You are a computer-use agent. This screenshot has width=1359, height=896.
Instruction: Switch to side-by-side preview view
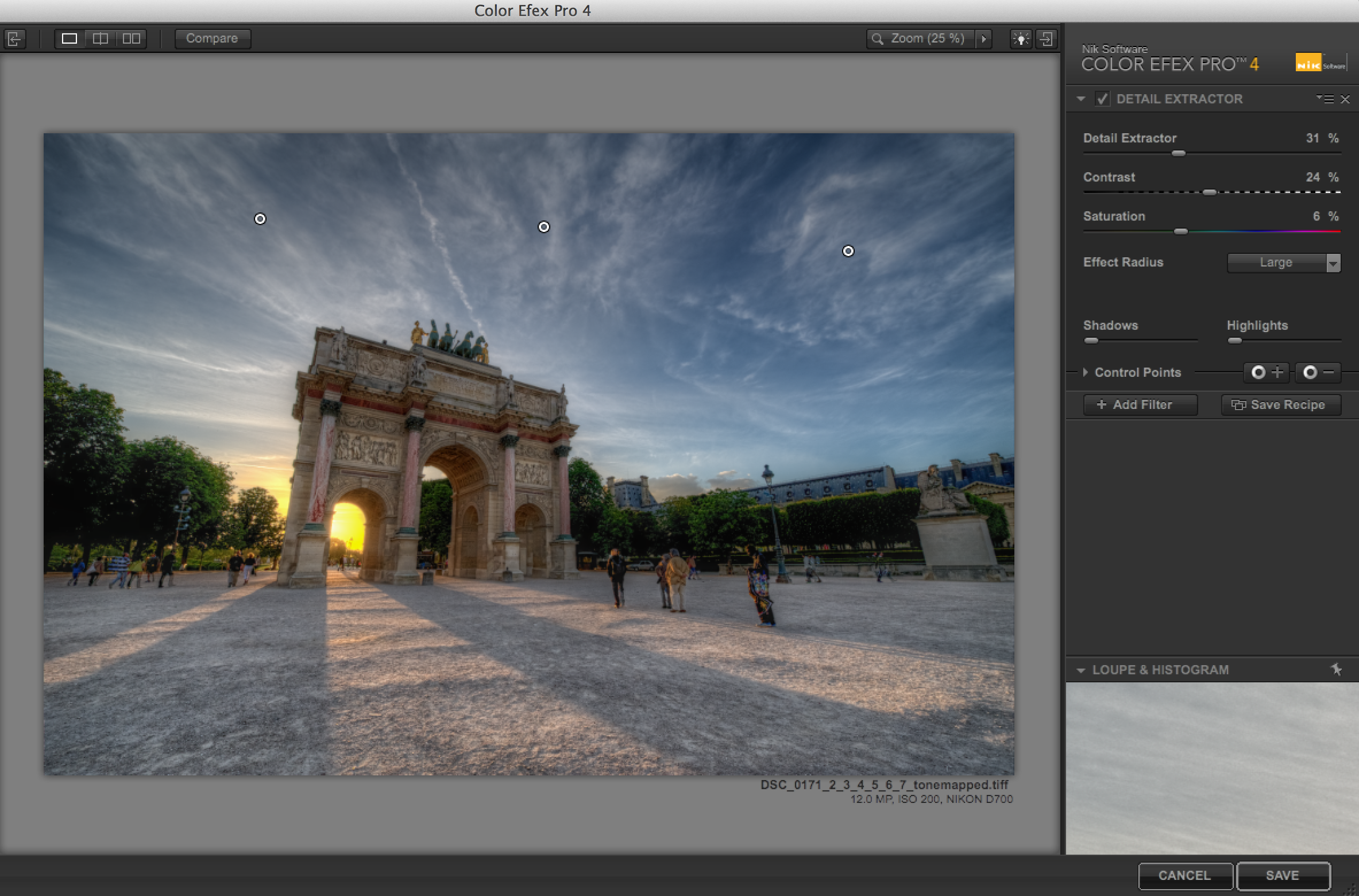(x=132, y=38)
